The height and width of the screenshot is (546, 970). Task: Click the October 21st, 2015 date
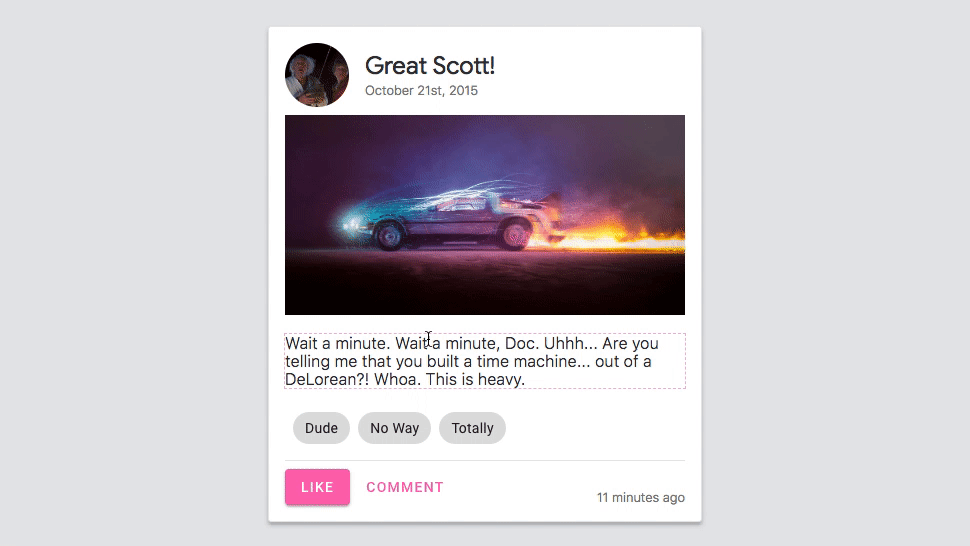tap(421, 90)
